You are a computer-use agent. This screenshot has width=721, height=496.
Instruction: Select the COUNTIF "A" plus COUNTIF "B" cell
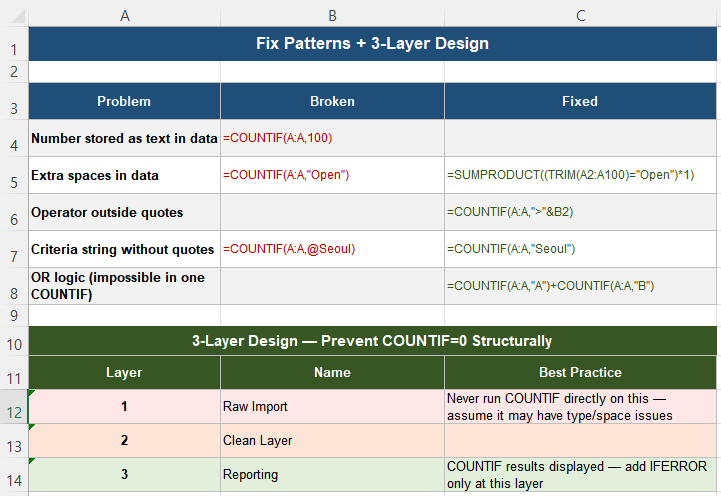click(581, 286)
